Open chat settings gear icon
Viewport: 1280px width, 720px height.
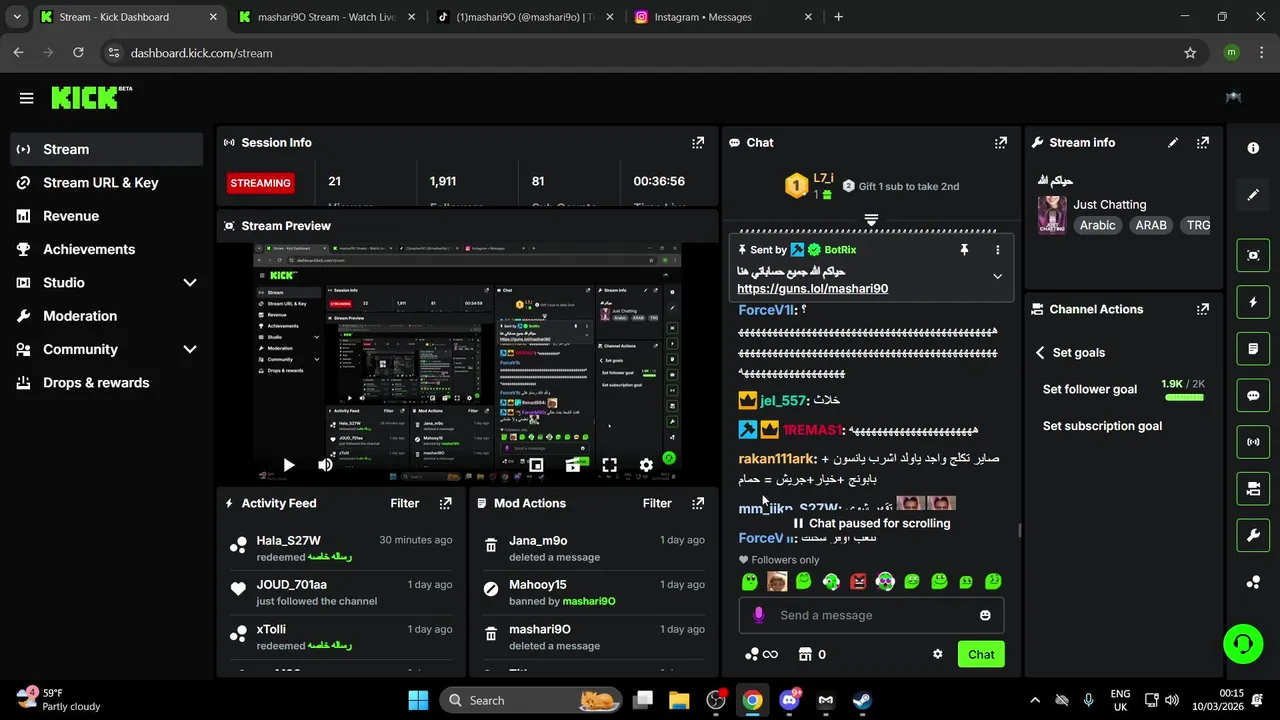point(937,654)
